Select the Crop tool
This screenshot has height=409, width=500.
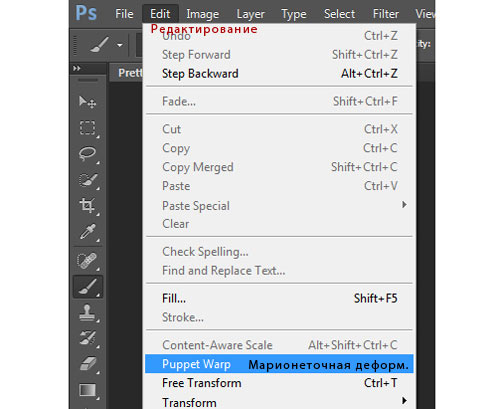(x=88, y=206)
